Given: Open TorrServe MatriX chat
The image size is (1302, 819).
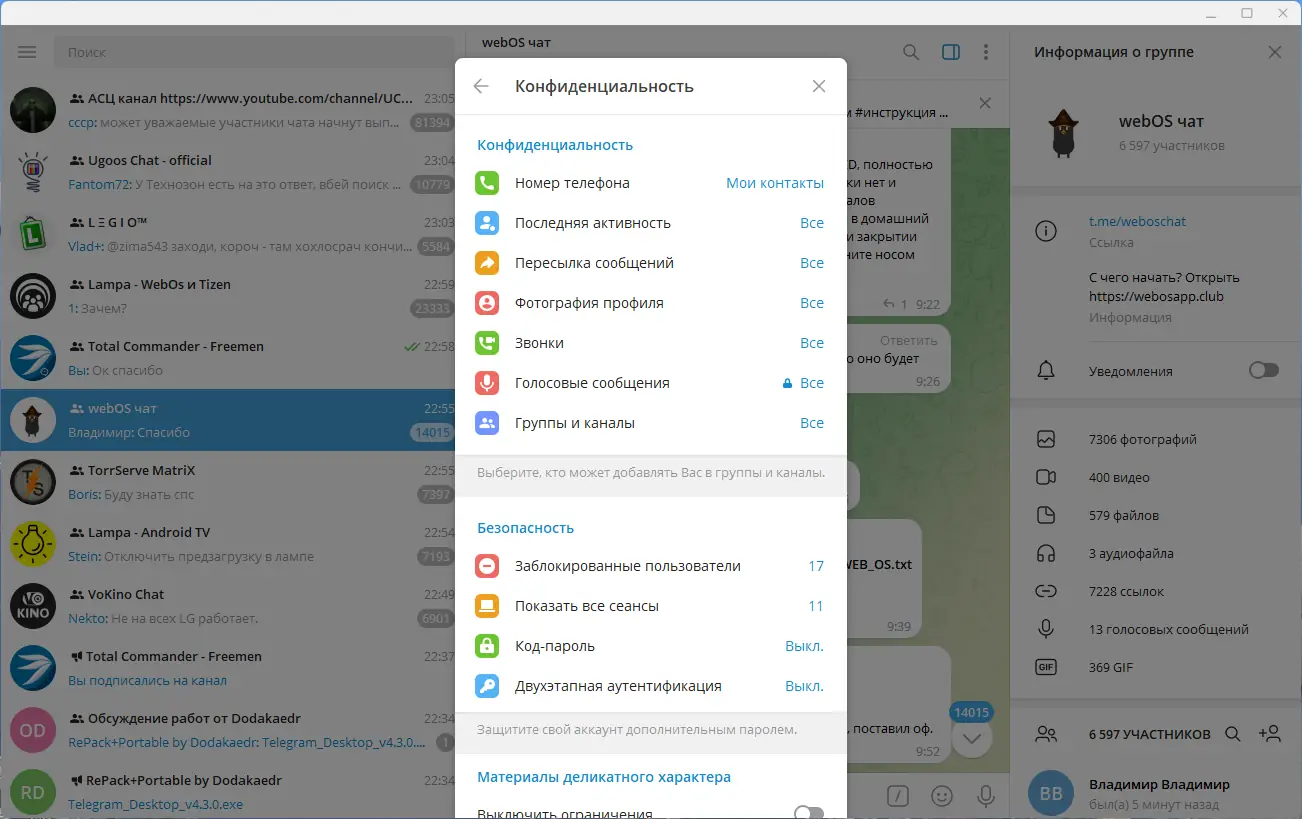Looking at the screenshot, I should [228, 482].
